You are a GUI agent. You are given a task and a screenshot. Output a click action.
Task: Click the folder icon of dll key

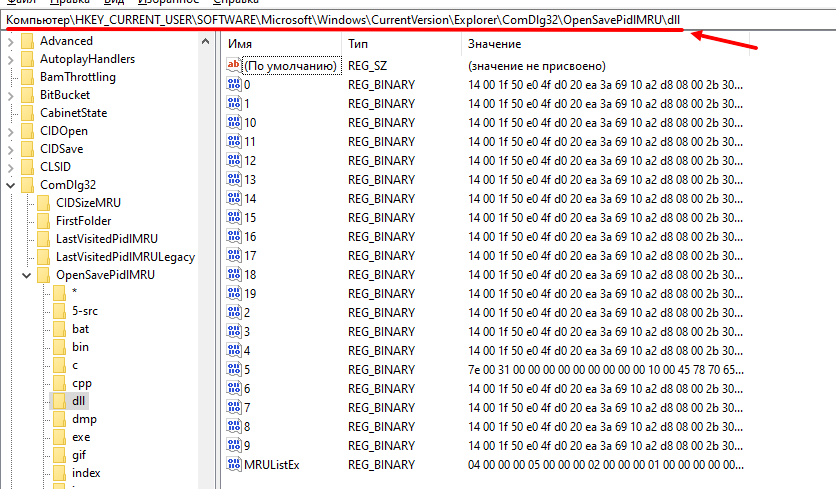(59, 401)
